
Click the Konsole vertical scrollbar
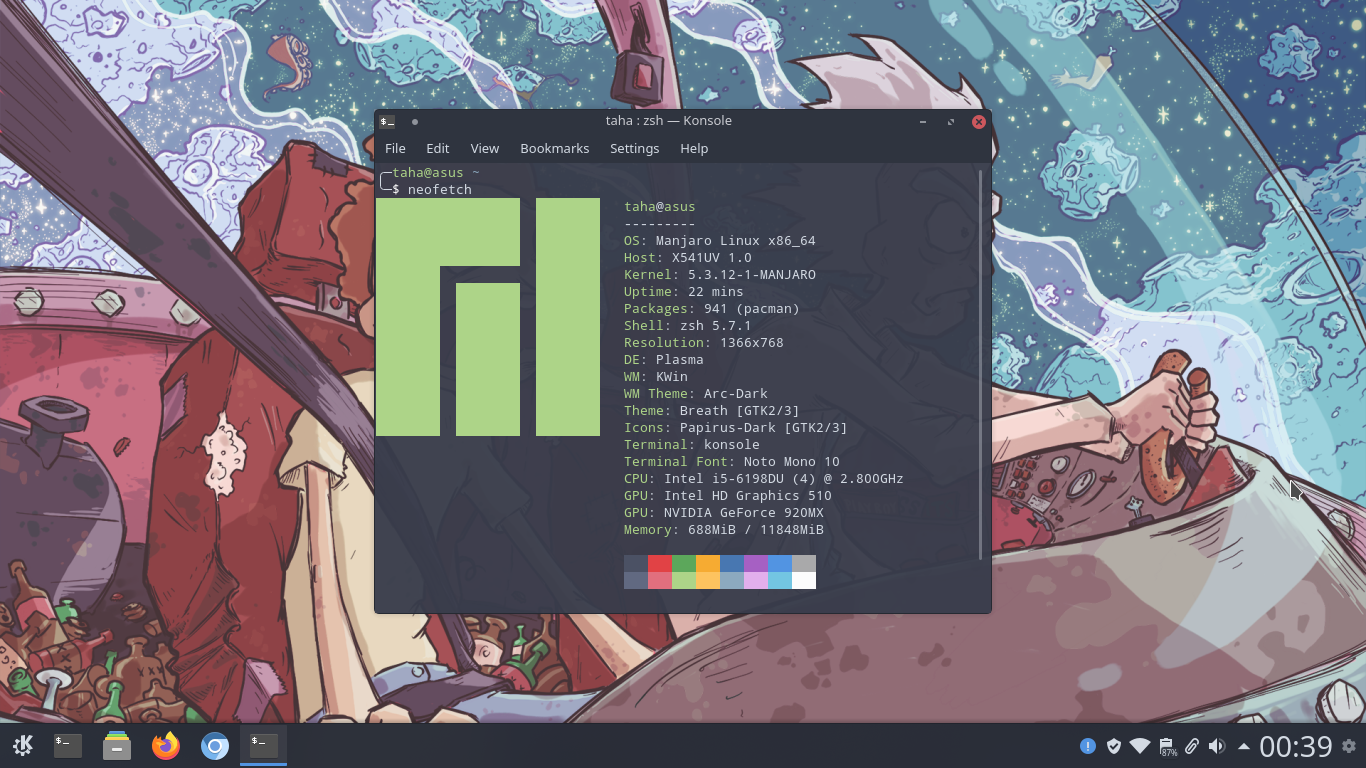pos(981,364)
